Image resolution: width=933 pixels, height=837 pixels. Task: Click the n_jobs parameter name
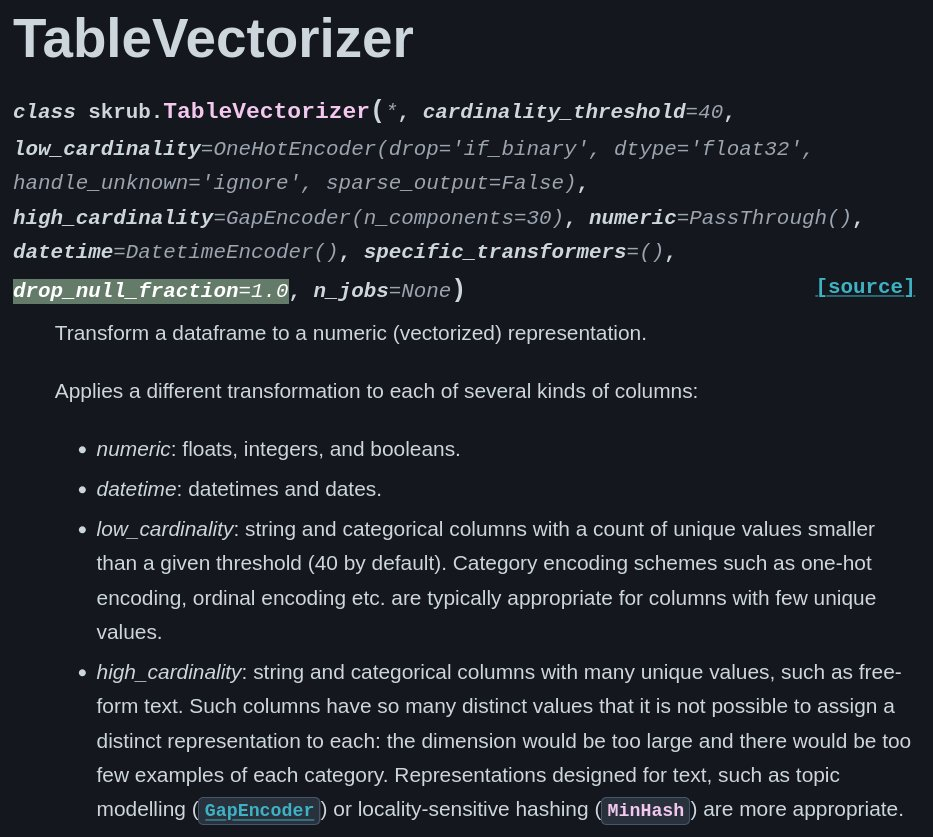pos(350,291)
